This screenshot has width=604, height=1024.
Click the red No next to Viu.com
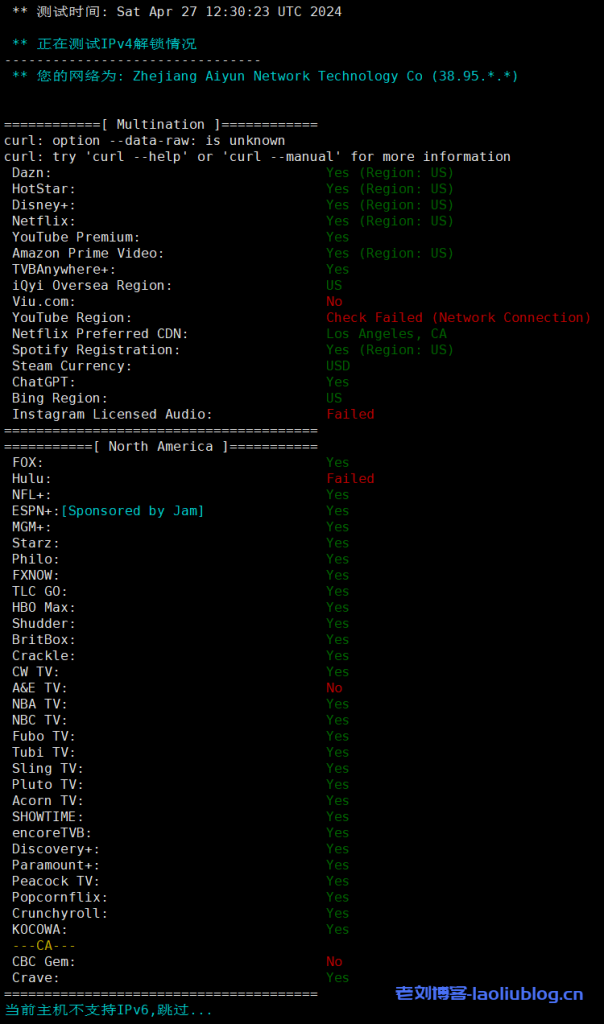tap(334, 302)
